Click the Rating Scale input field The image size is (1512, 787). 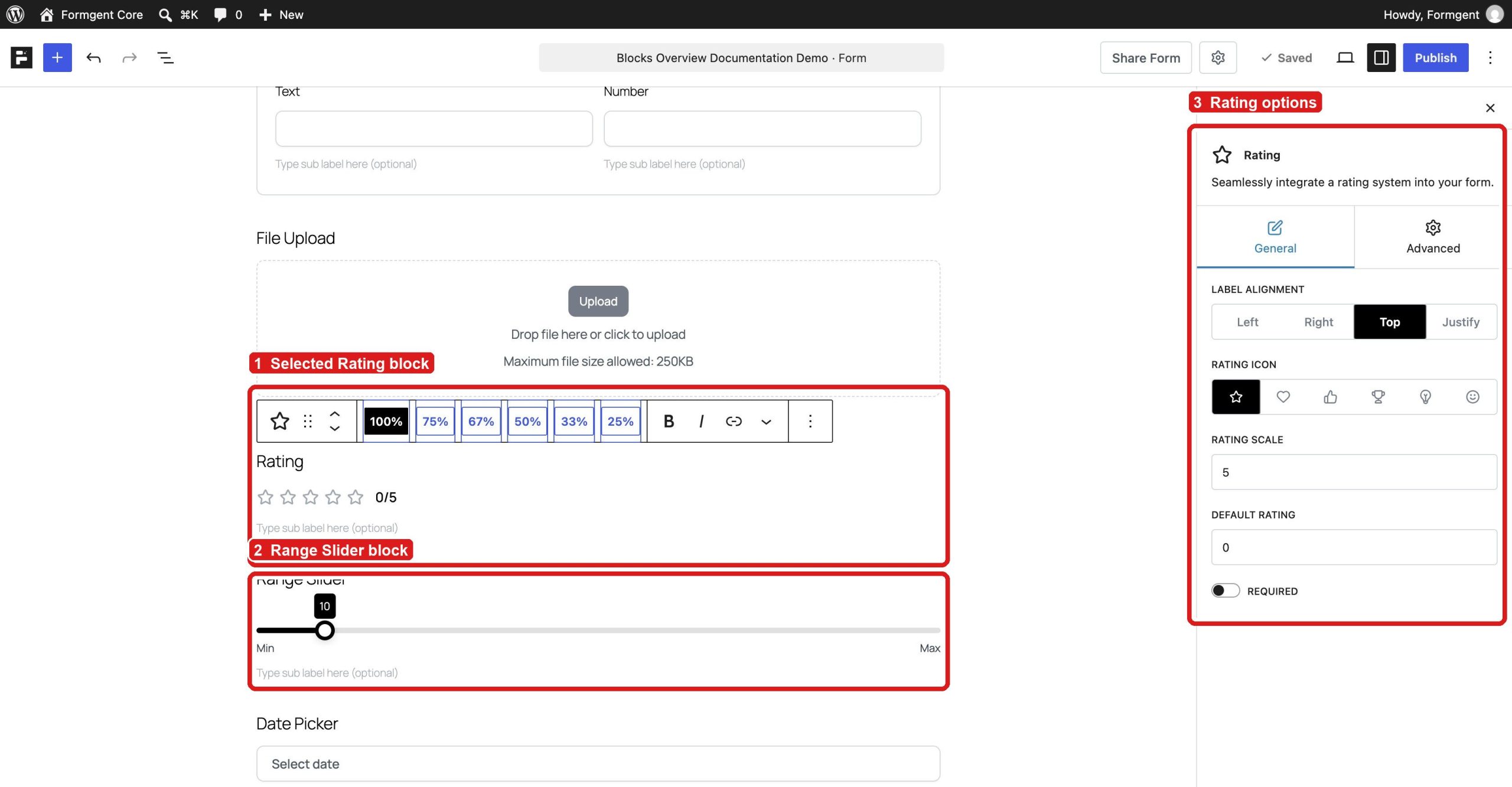click(1354, 472)
